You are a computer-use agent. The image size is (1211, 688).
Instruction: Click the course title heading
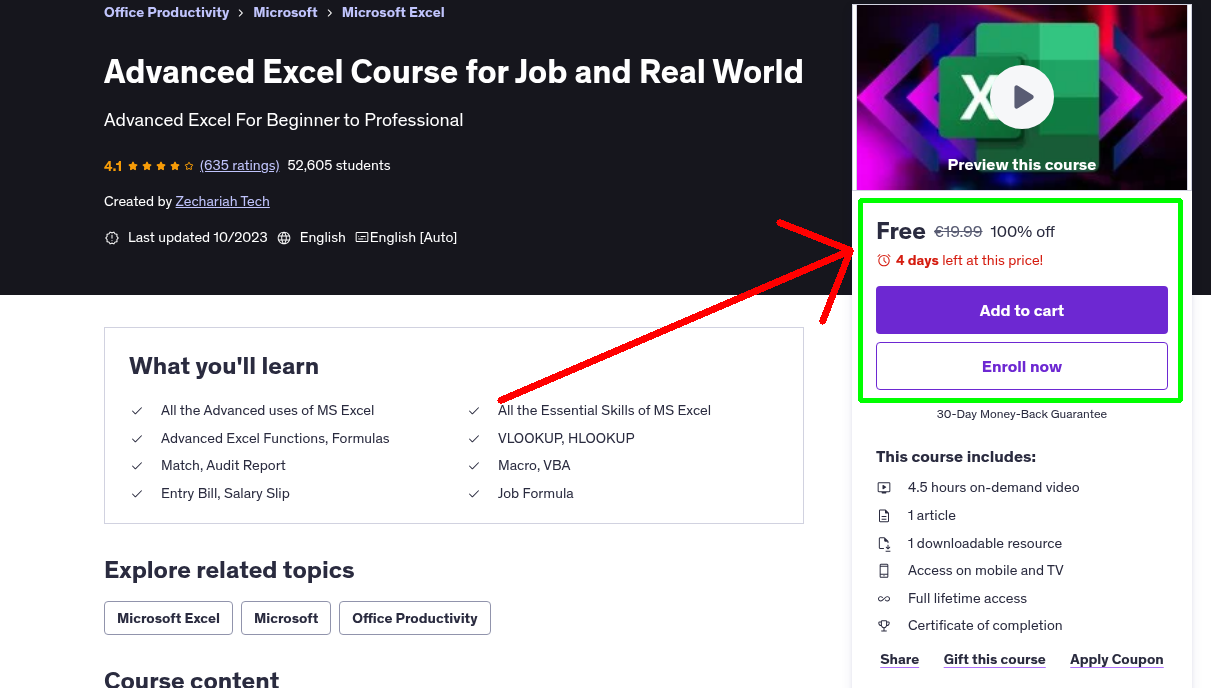point(454,71)
